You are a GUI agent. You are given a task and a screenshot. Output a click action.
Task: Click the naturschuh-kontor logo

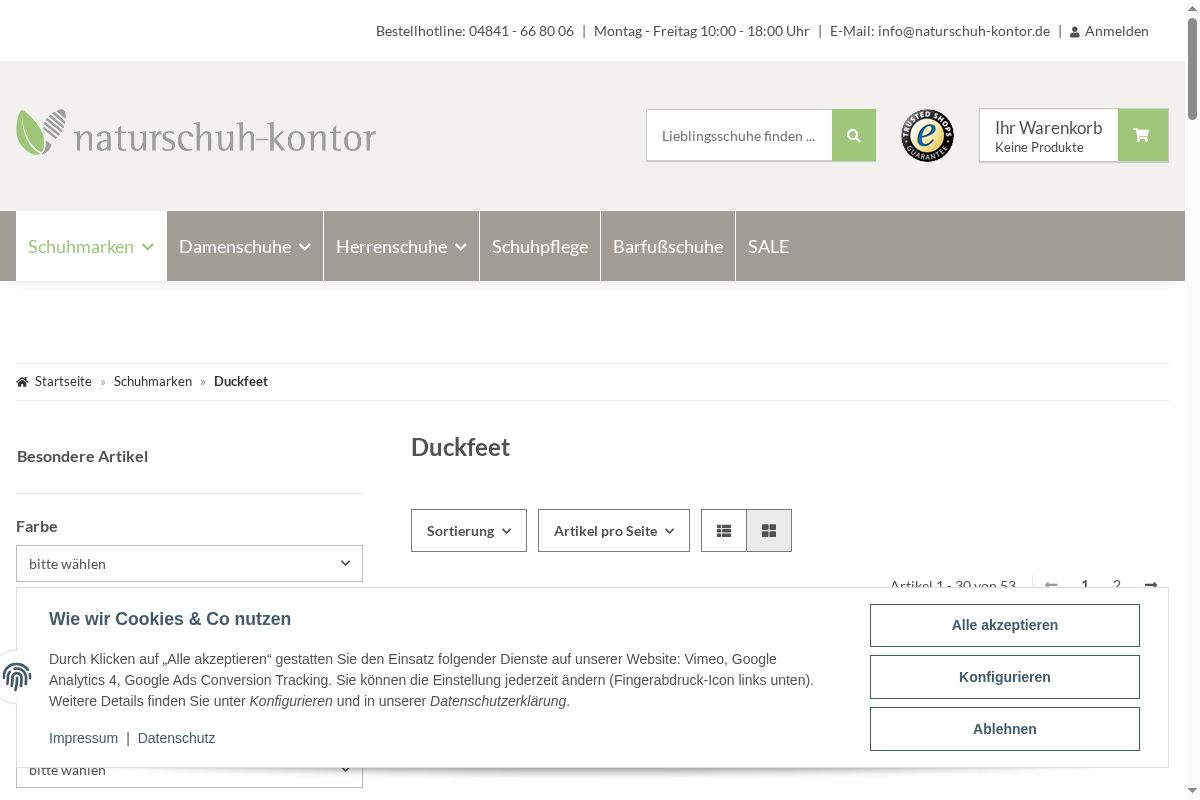pyautogui.click(x=196, y=134)
